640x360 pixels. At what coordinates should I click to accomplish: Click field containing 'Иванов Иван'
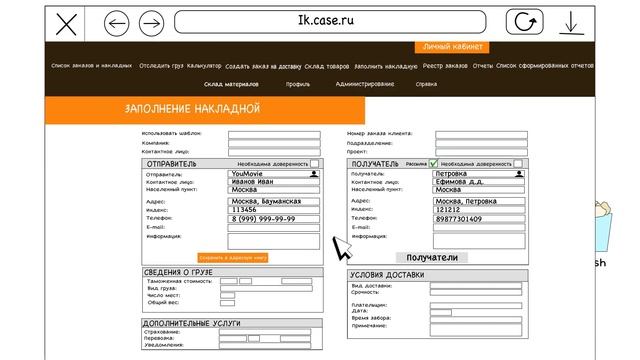point(273,182)
